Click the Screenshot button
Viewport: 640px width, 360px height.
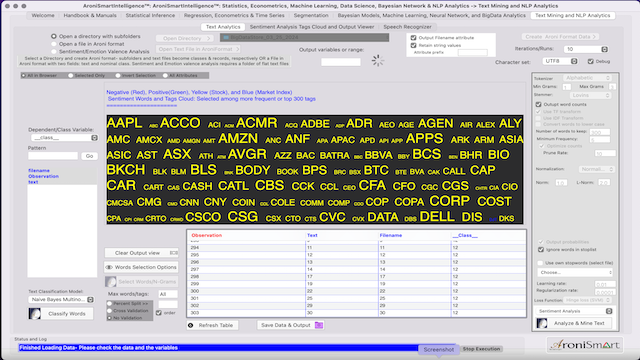tap(438, 349)
